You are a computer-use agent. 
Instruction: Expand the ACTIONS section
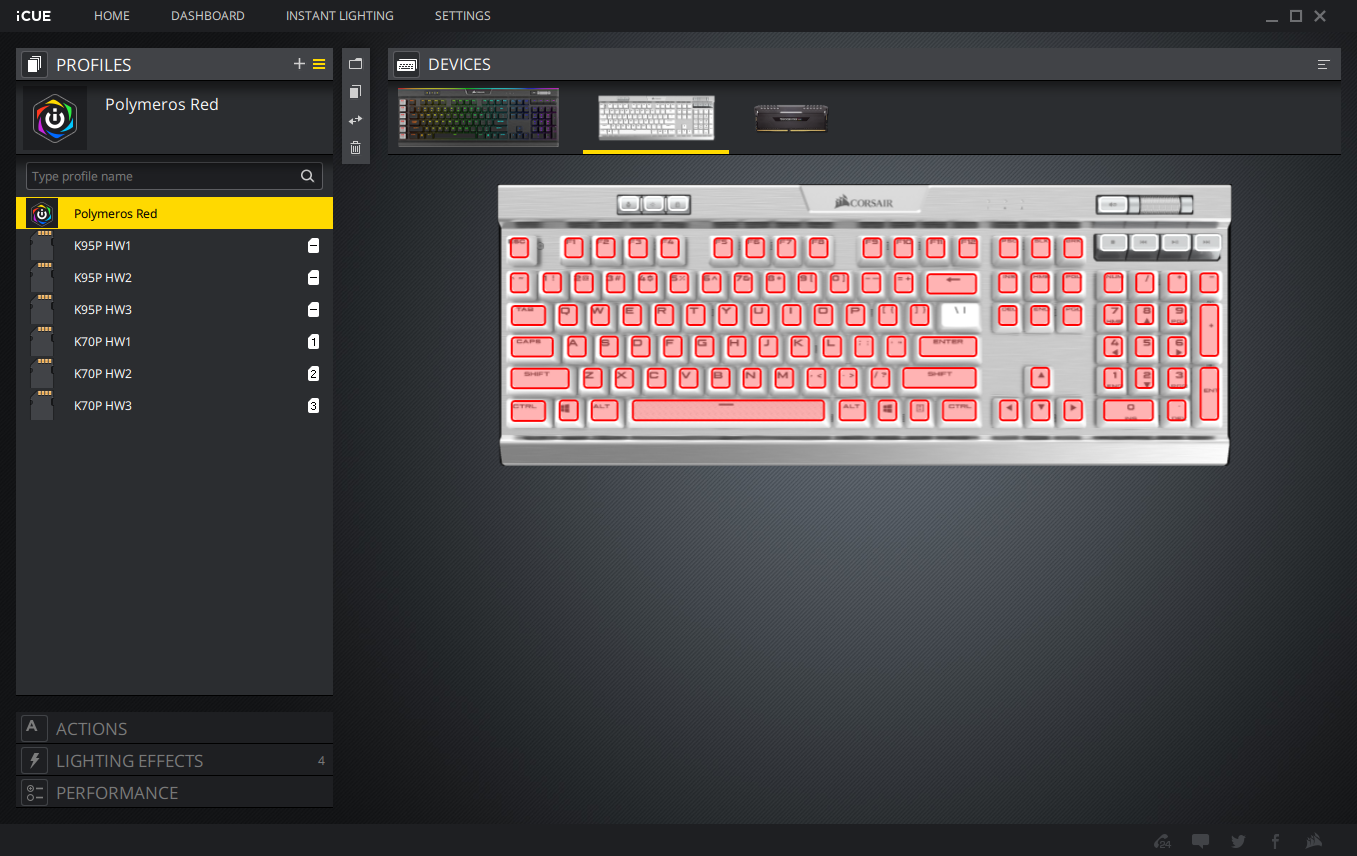(x=175, y=728)
